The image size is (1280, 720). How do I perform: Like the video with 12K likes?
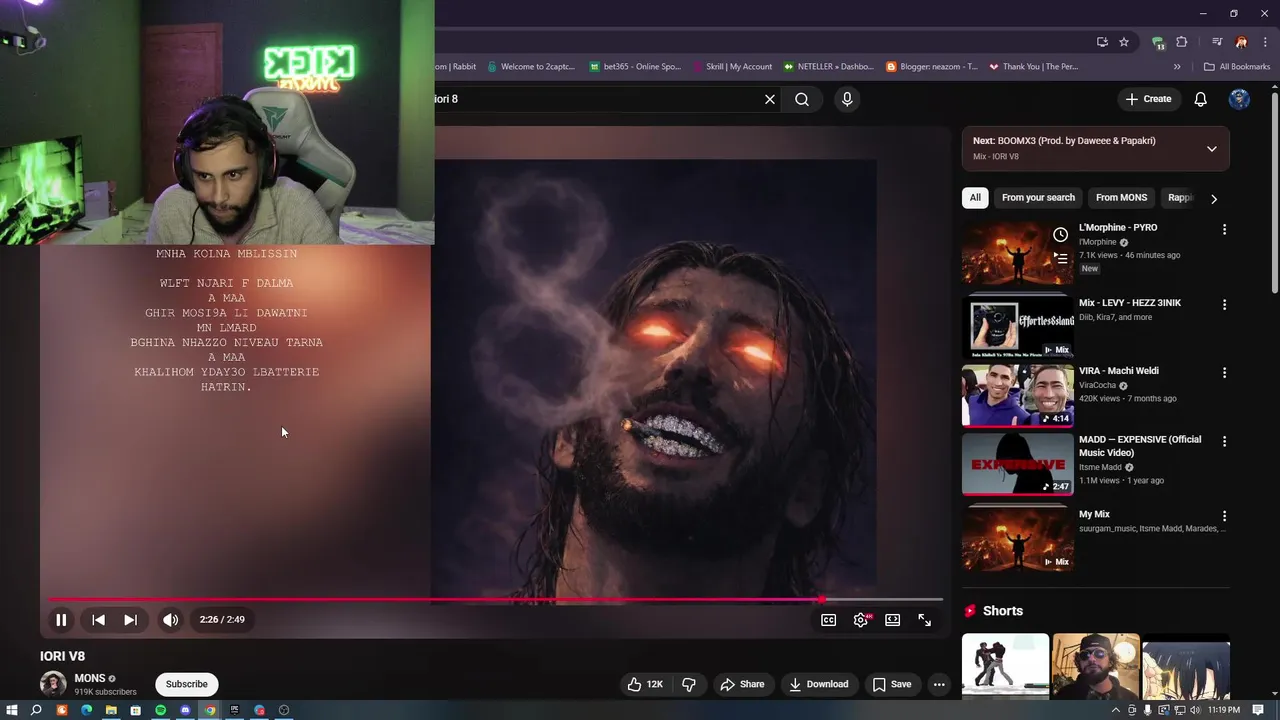coord(645,684)
